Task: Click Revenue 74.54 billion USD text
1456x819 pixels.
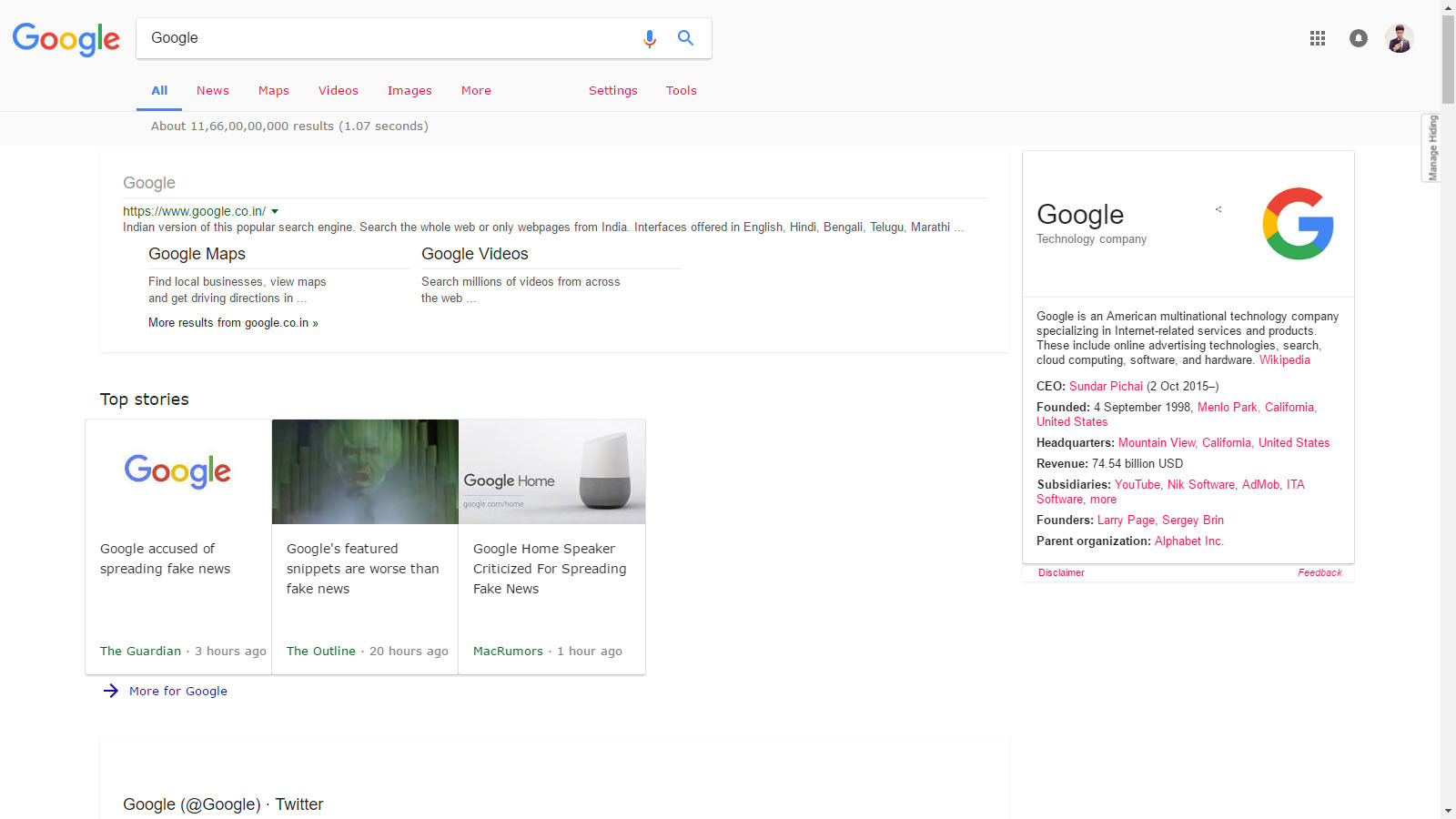Action: 1109,464
